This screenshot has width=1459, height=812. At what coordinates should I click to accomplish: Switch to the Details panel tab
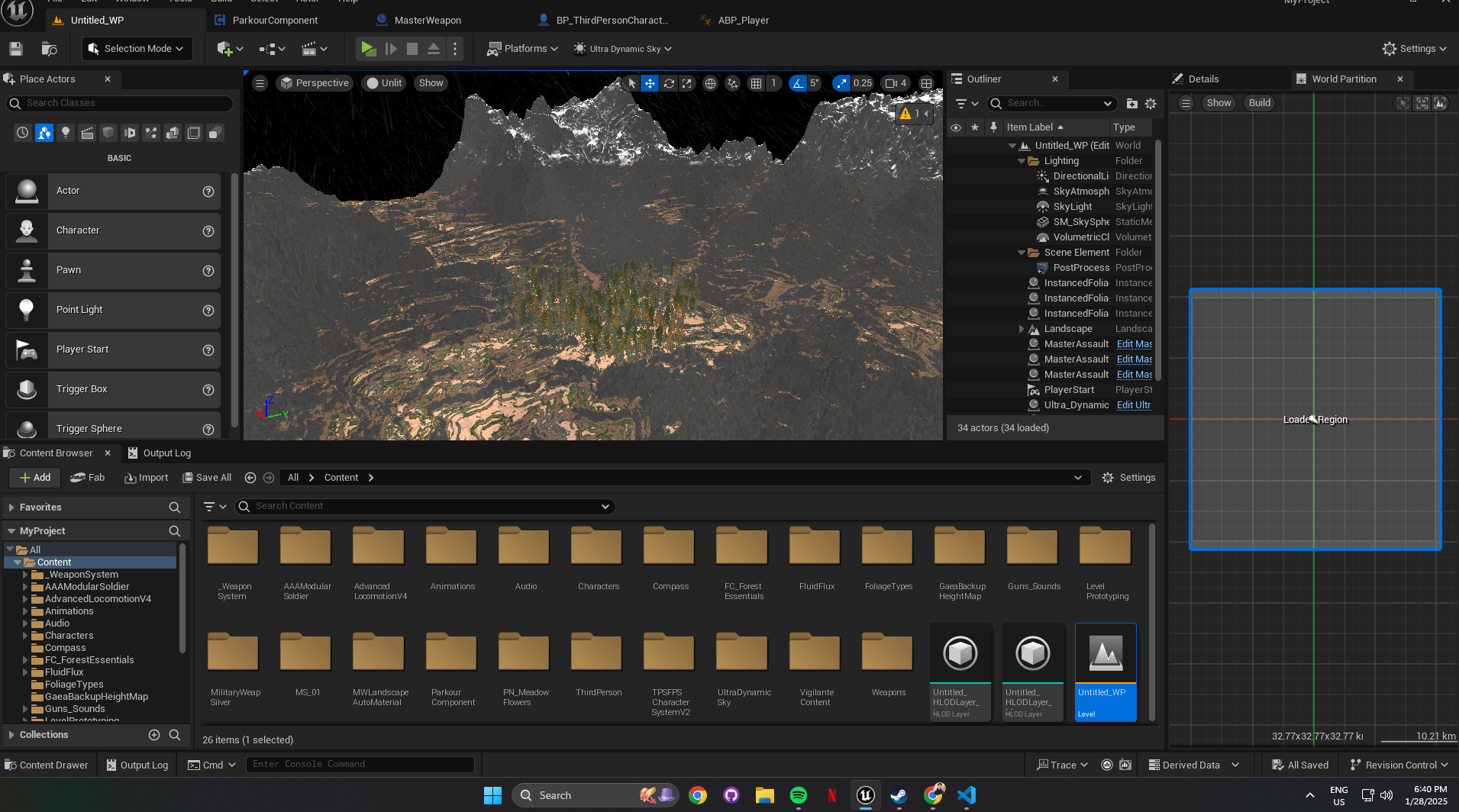[x=1202, y=79]
